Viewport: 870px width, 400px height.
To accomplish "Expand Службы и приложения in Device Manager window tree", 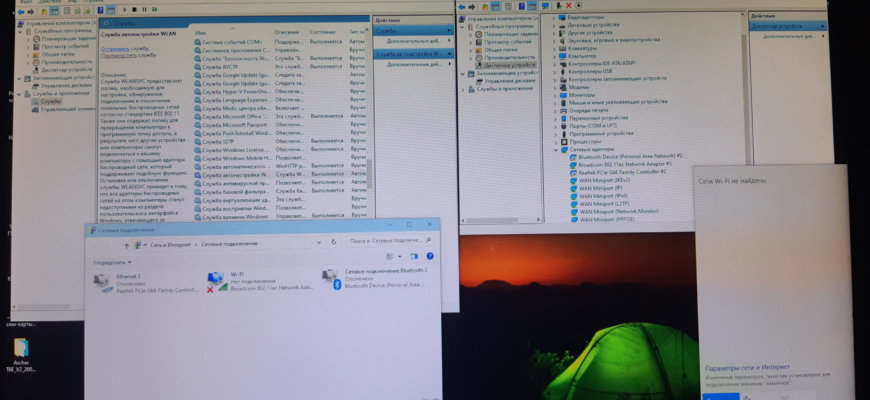I will point(463,89).
